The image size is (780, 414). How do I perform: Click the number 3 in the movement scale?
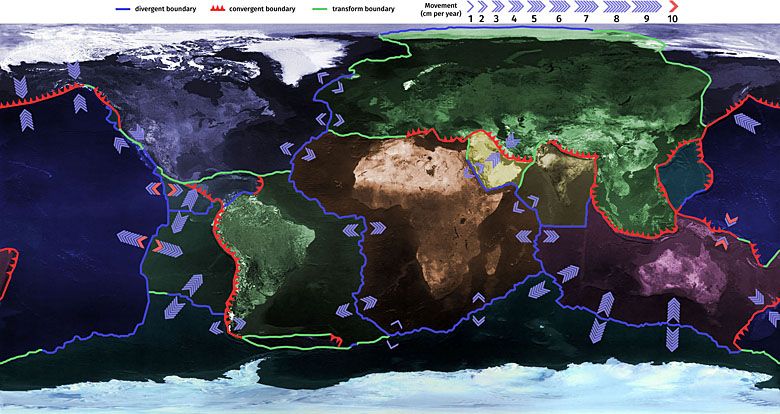point(495,19)
